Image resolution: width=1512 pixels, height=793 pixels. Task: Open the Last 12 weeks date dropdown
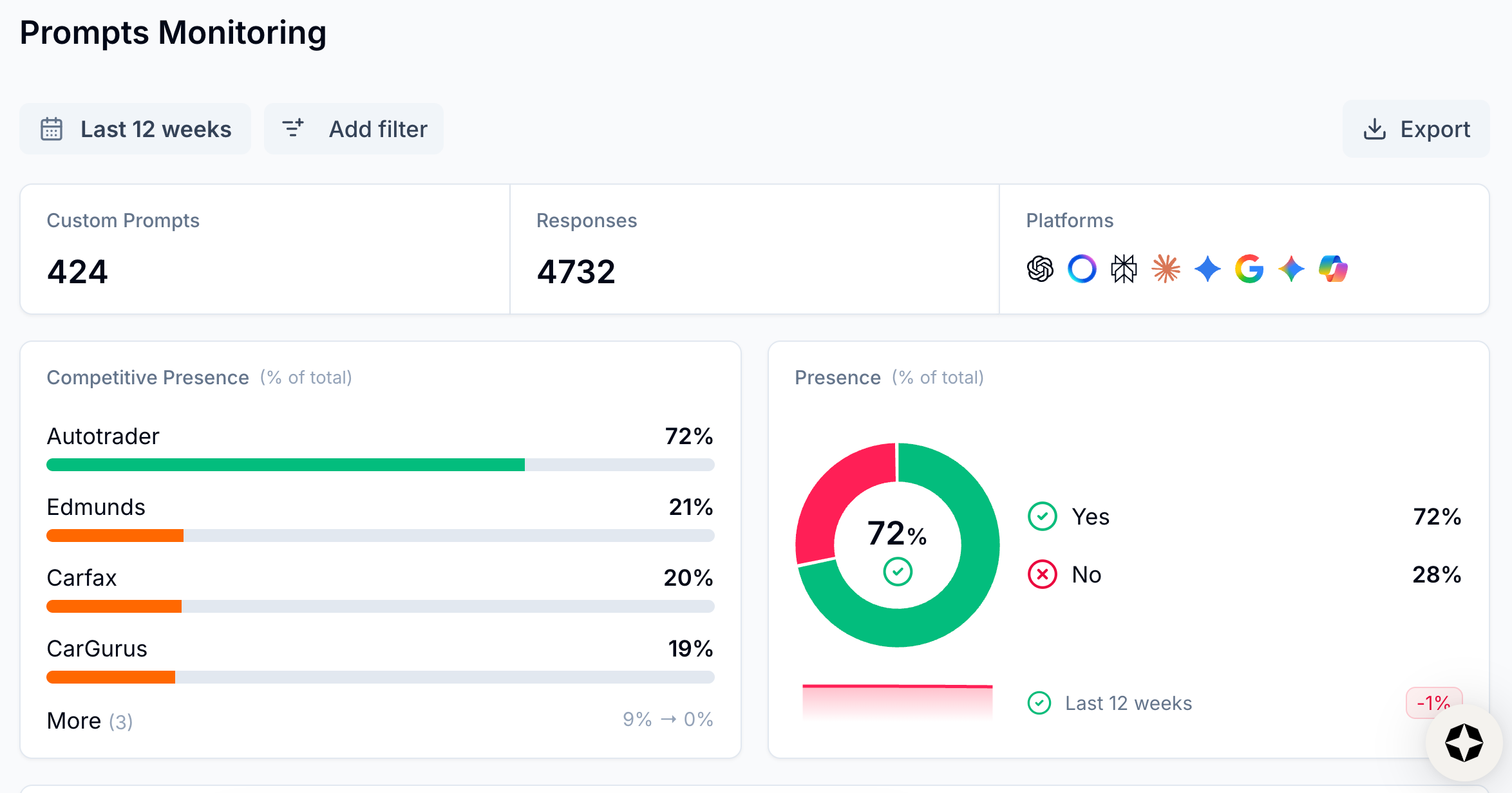[x=135, y=129]
